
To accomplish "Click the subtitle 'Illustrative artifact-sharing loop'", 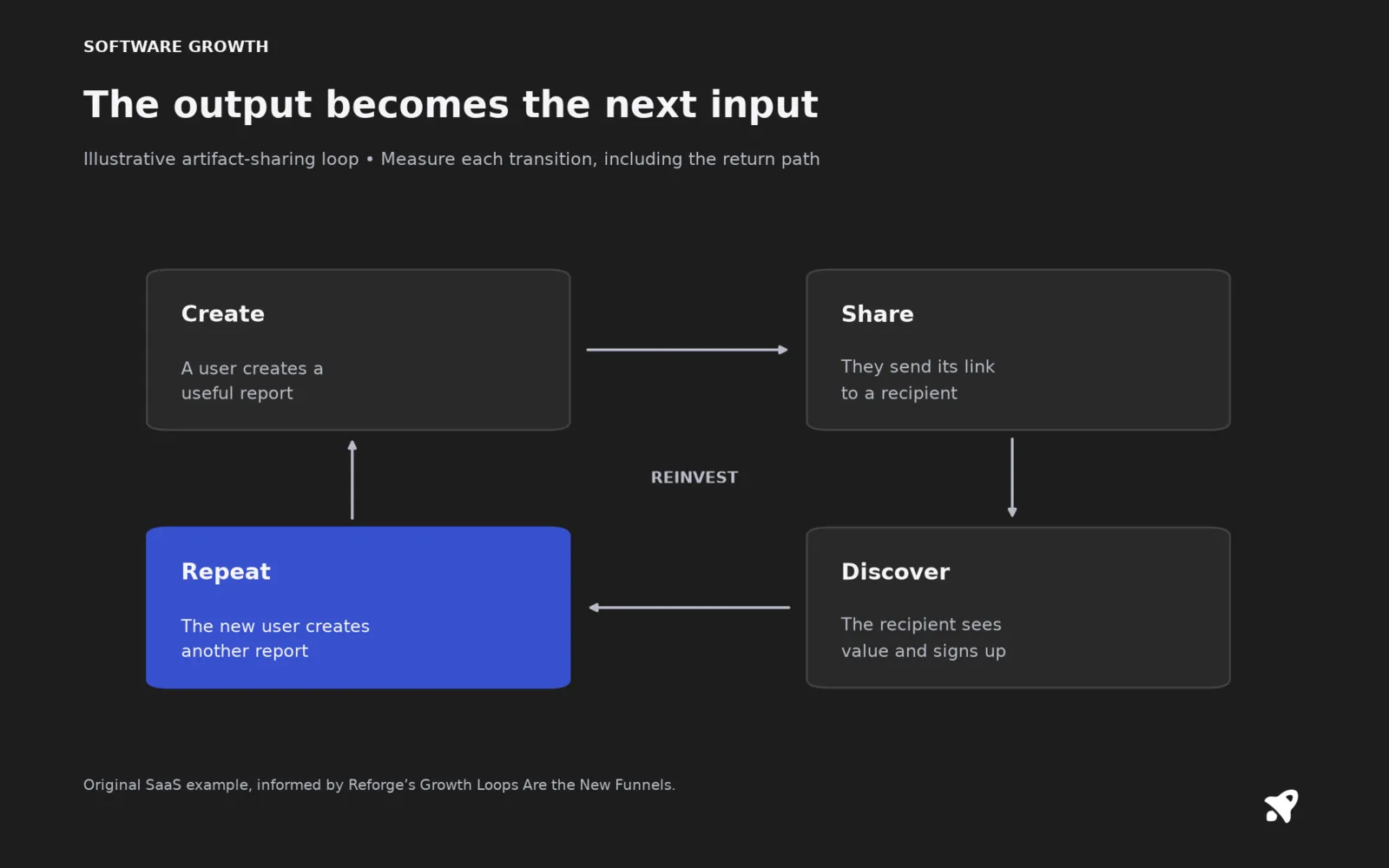I will tap(221, 159).
